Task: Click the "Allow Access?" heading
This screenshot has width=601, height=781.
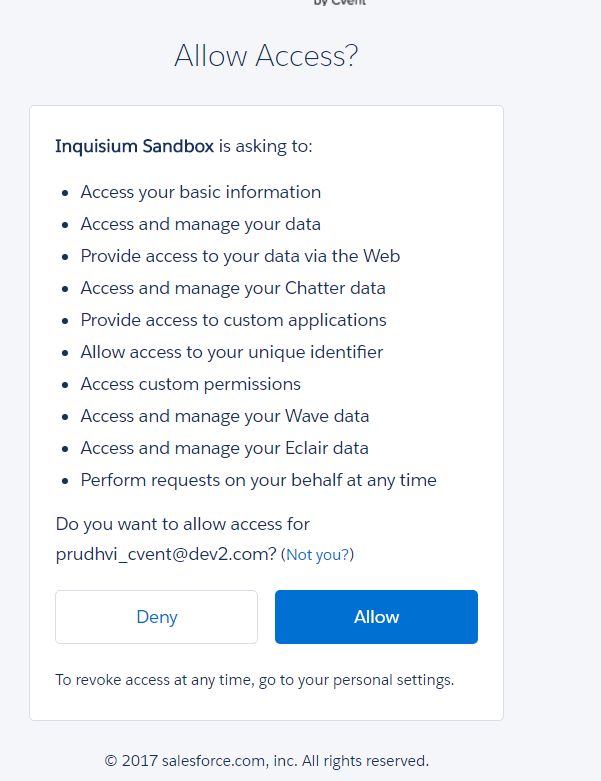Action: coord(266,56)
